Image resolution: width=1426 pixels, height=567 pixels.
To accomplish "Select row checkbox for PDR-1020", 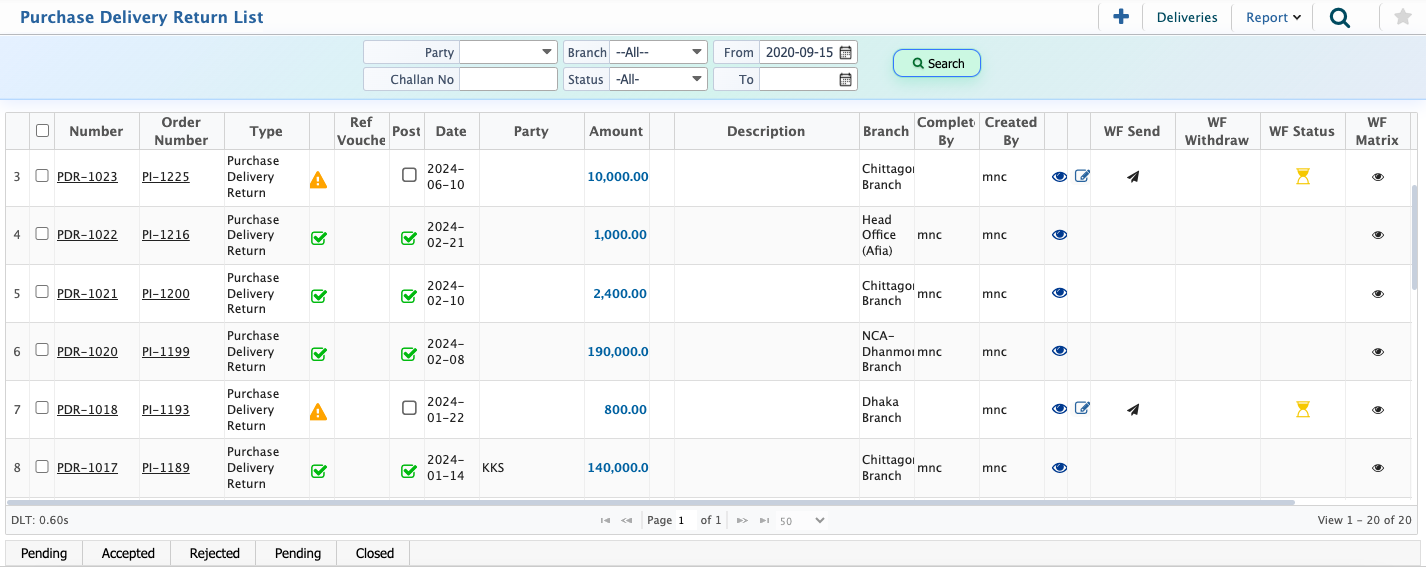I will click(42, 349).
